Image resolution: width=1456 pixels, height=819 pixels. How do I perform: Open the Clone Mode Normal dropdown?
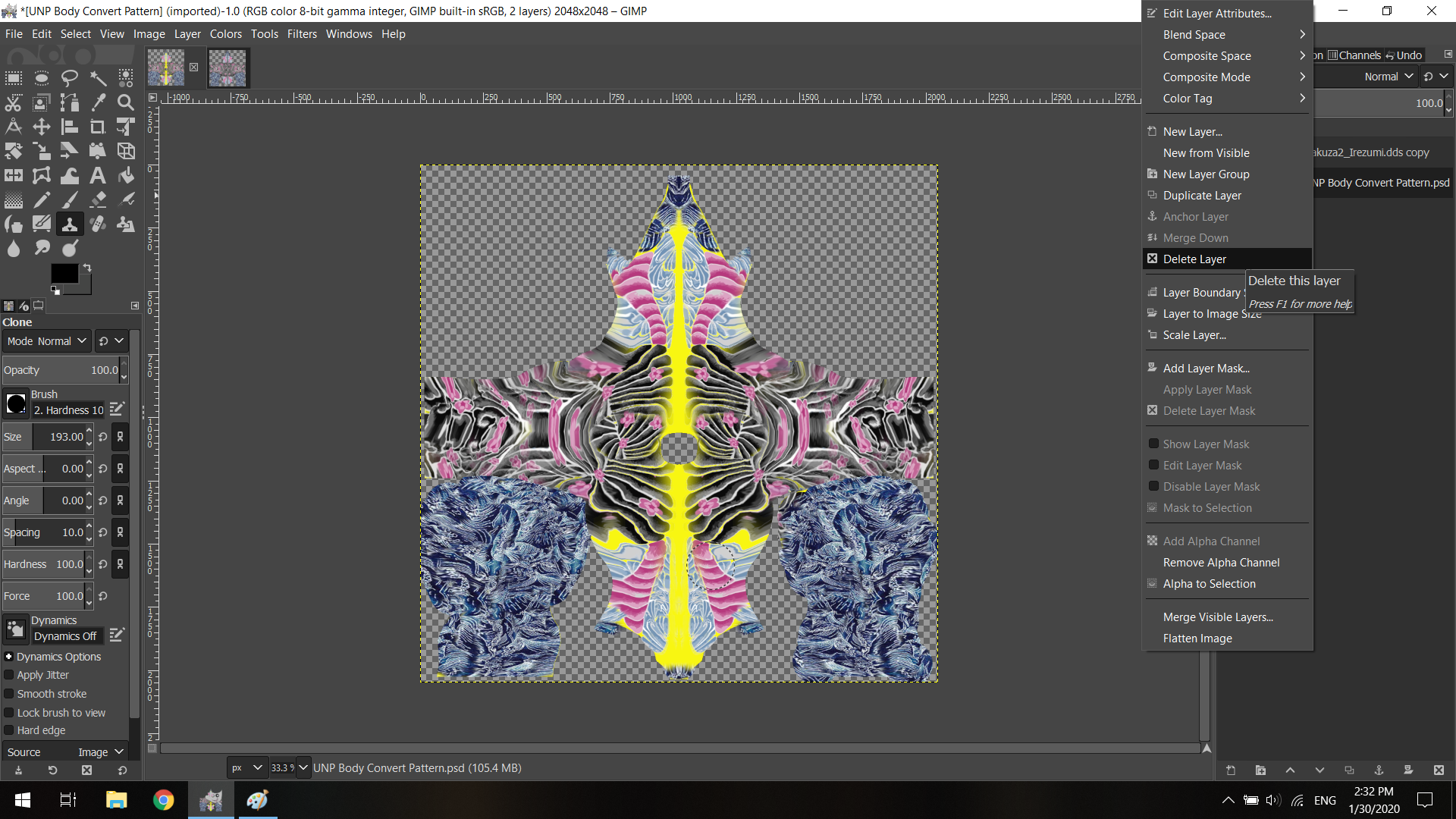pos(46,341)
